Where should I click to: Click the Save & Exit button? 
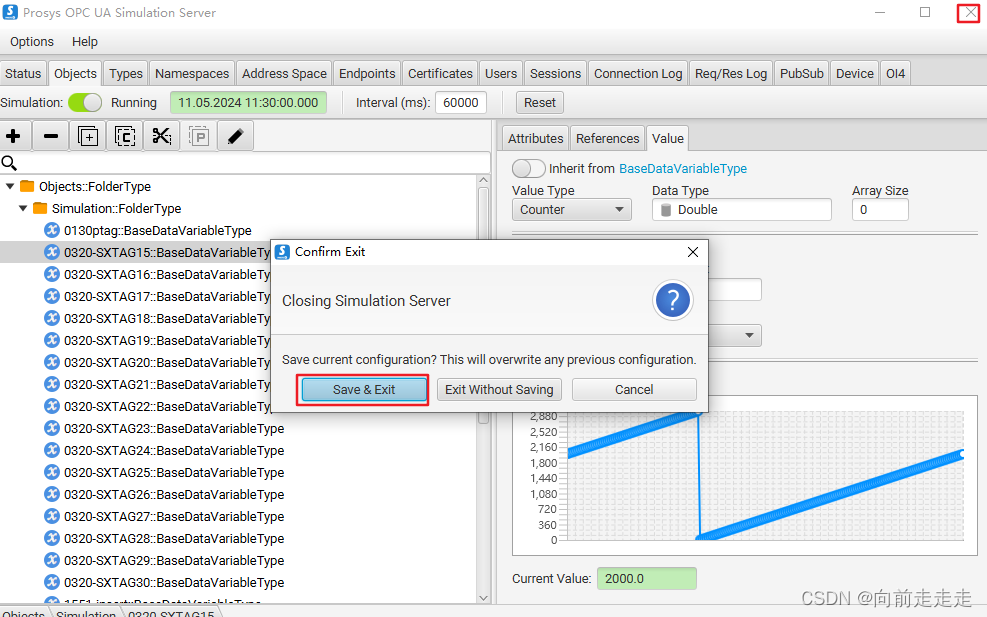point(362,389)
